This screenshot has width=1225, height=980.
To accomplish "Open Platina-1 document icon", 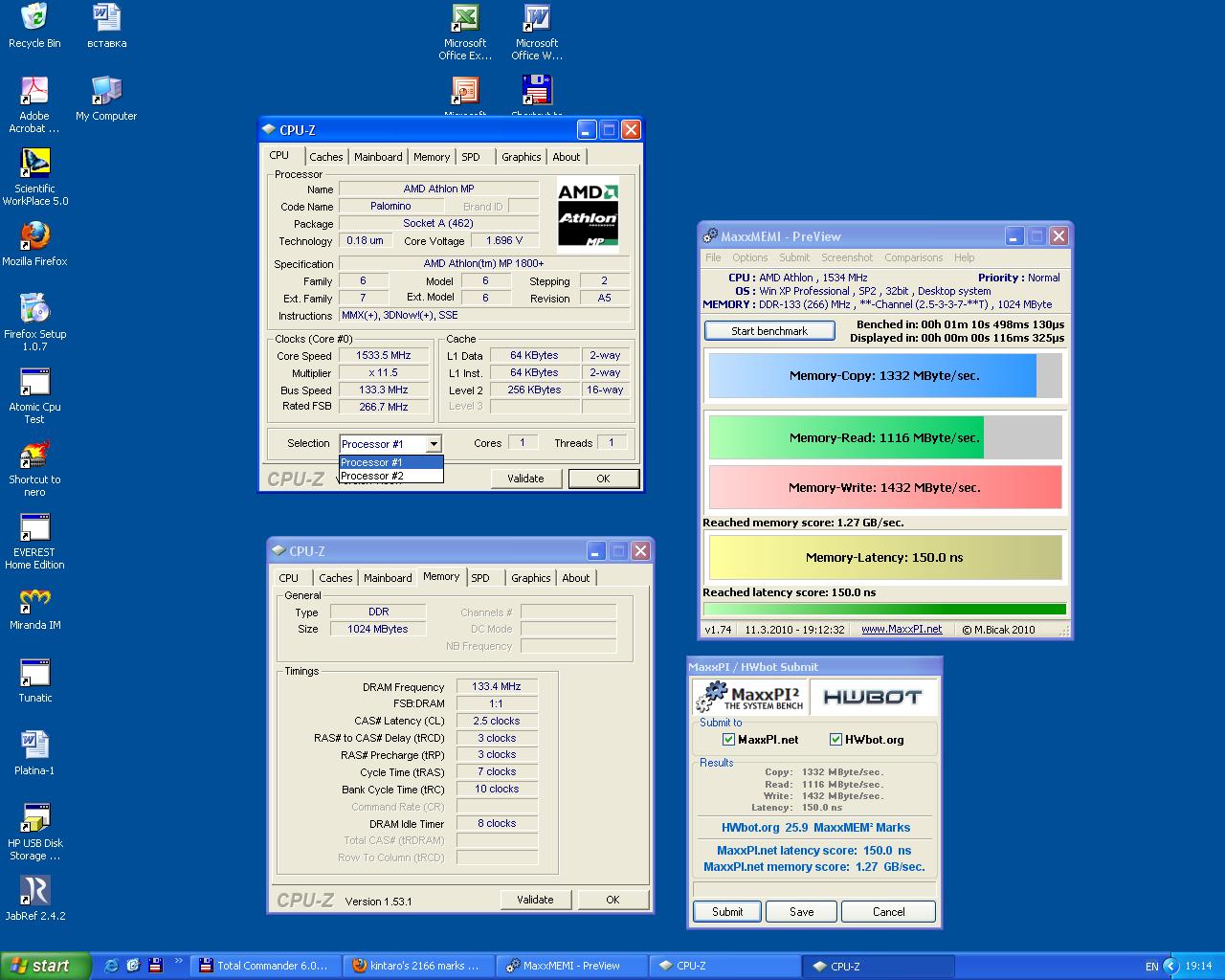I will [34, 753].
